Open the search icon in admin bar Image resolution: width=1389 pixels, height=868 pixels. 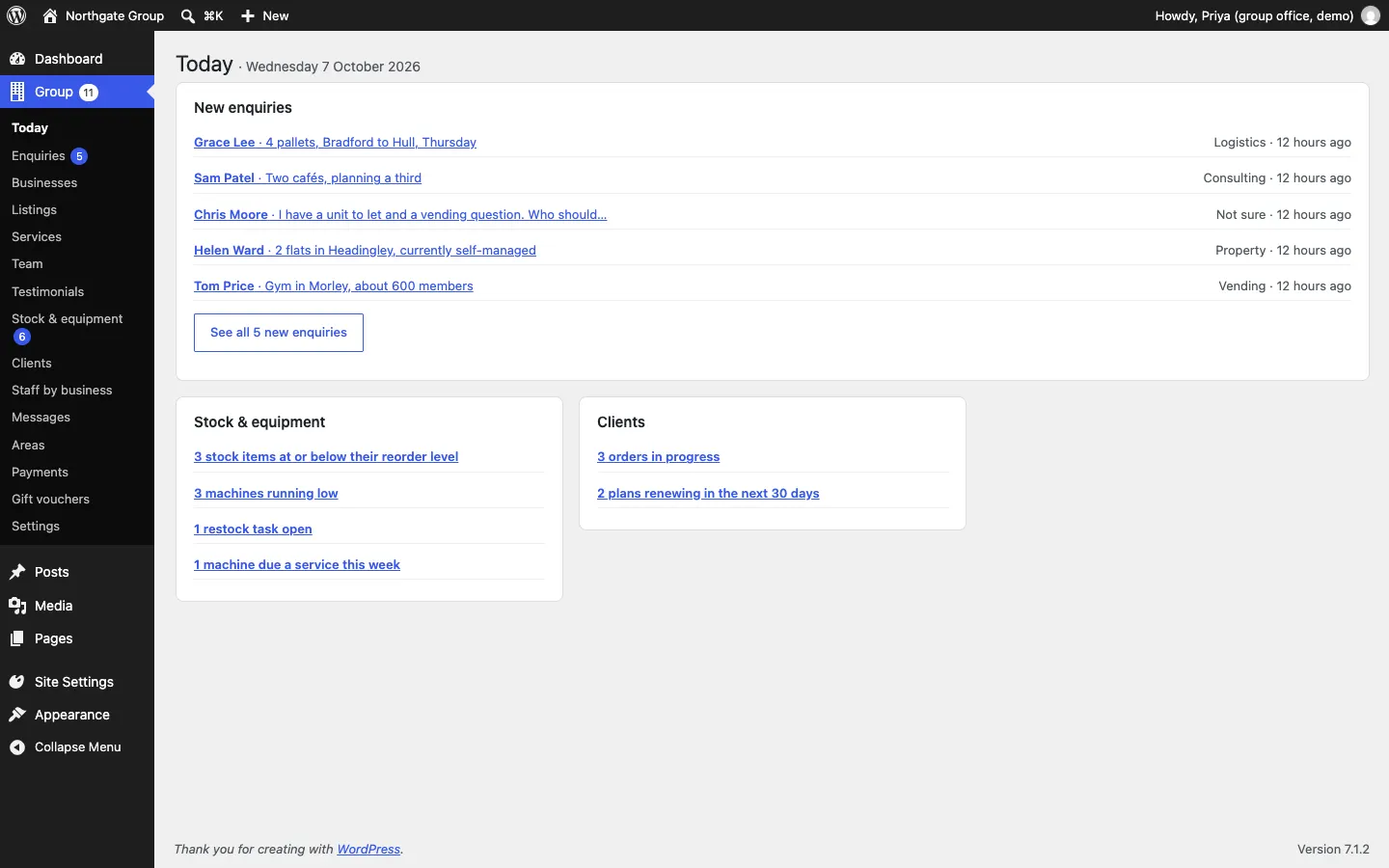[188, 15]
